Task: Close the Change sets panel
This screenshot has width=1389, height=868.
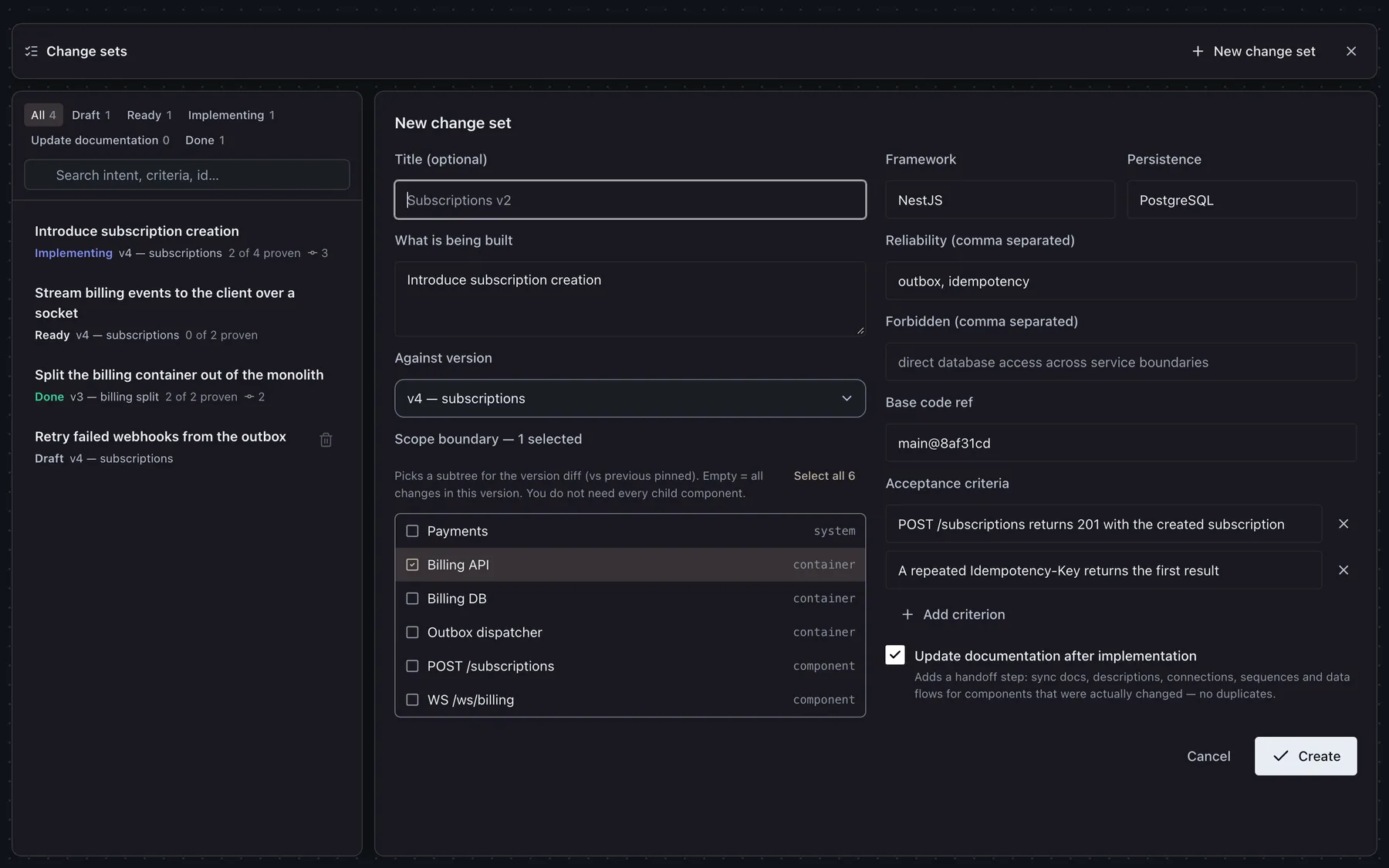Action: tap(1351, 51)
